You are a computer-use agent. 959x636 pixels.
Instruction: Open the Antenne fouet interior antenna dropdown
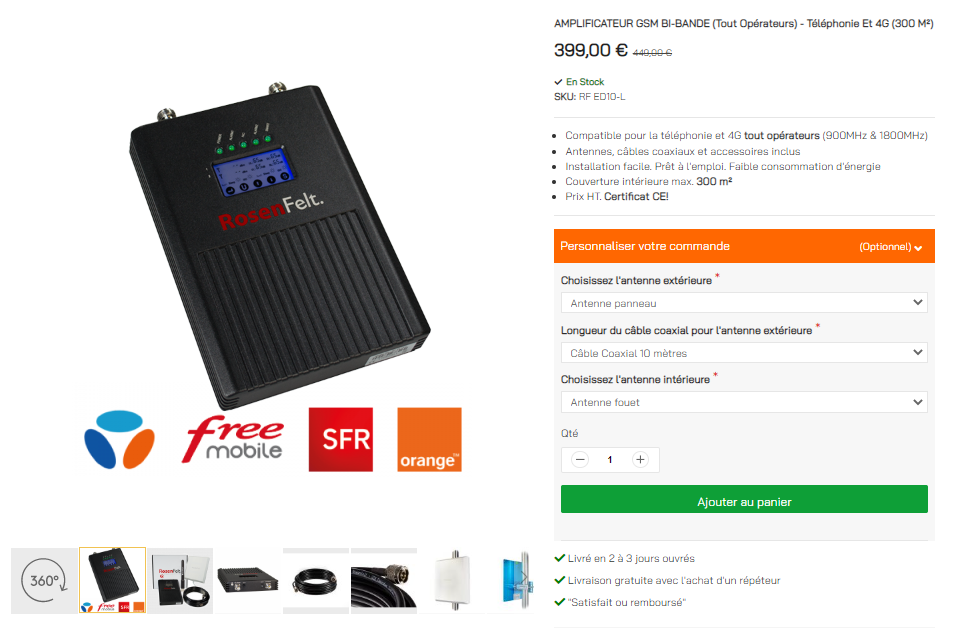click(x=744, y=402)
